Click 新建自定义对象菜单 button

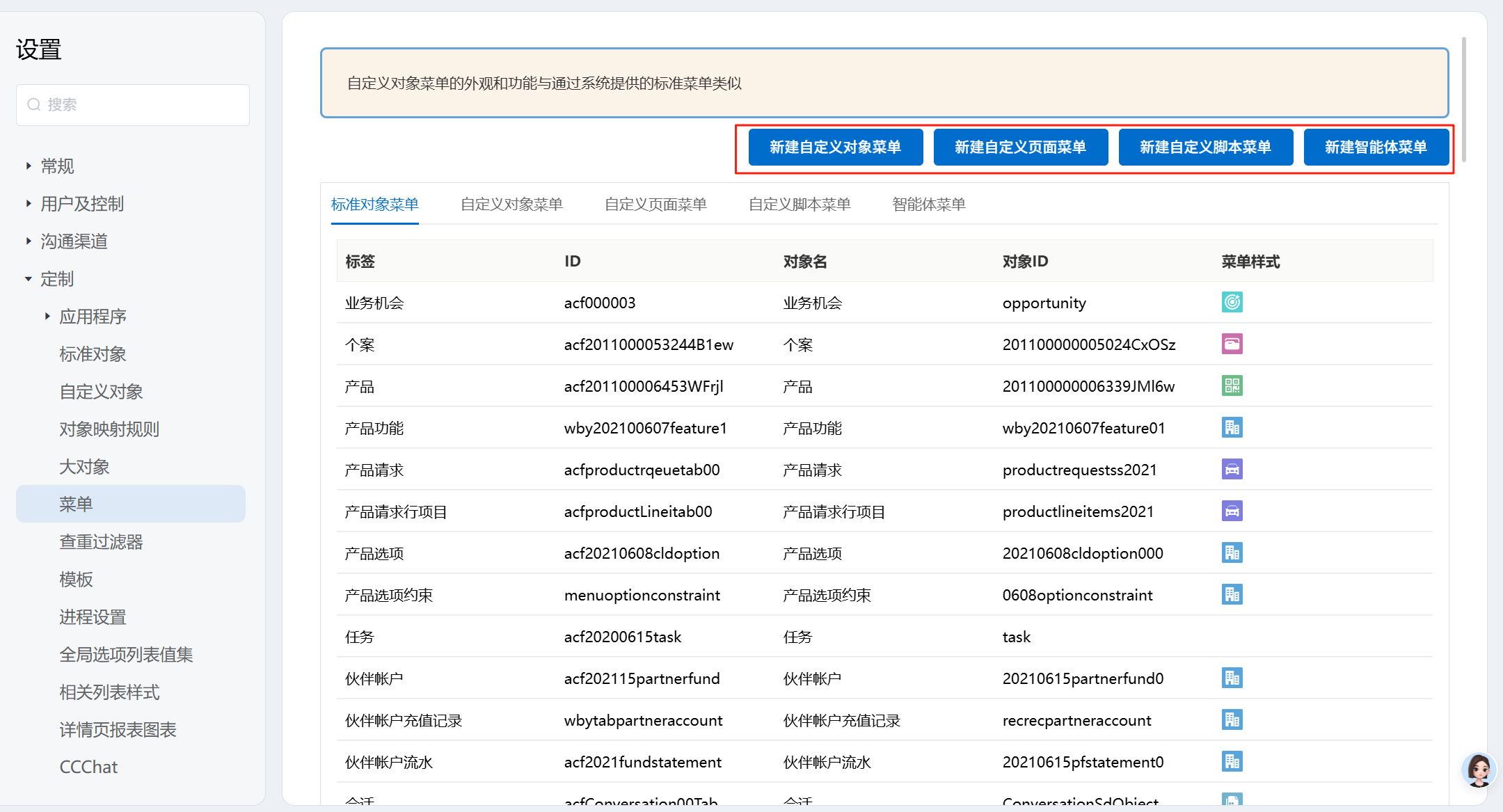tap(835, 147)
